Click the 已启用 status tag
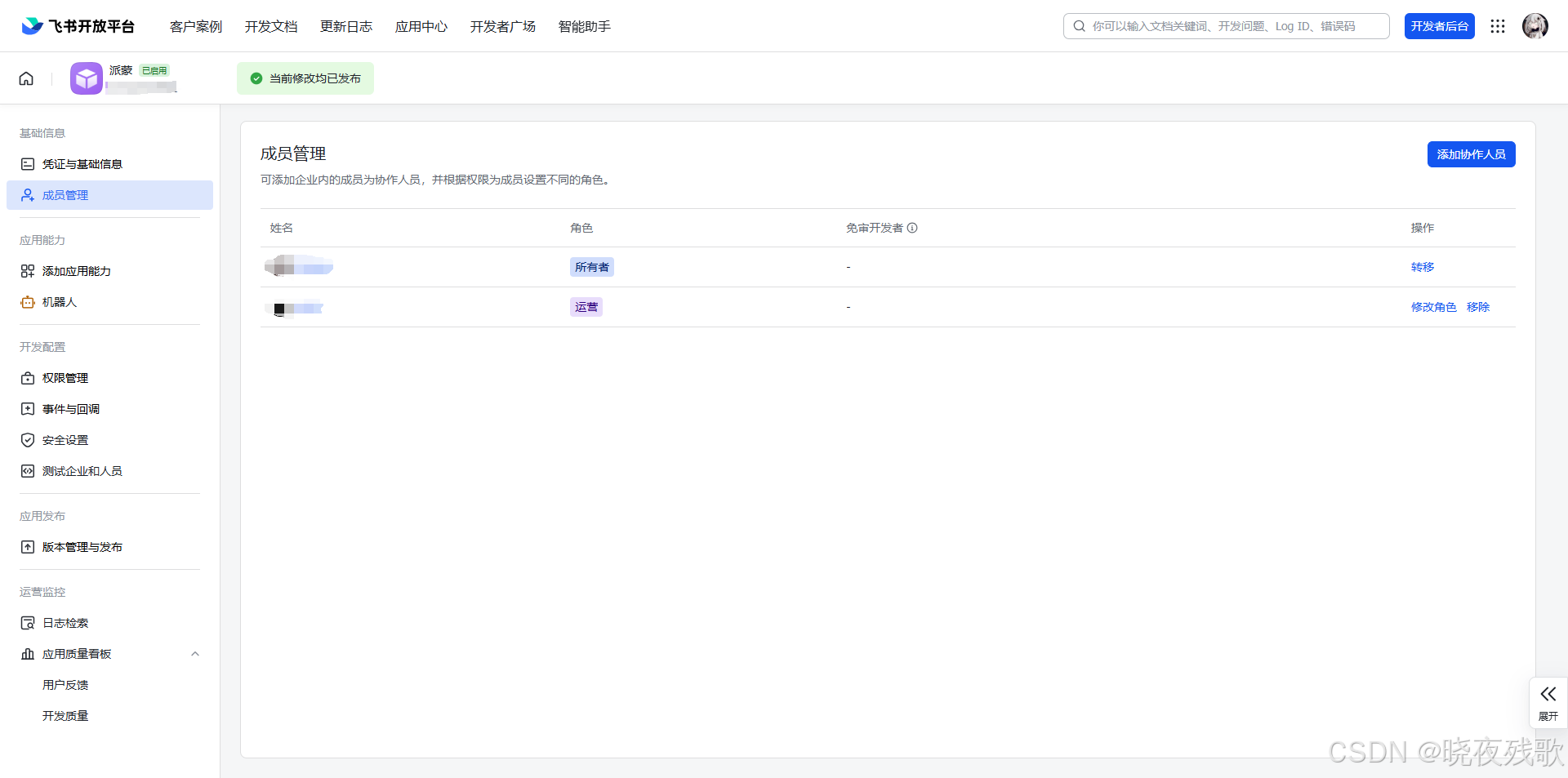Image resolution: width=1568 pixels, height=778 pixels. click(x=154, y=69)
